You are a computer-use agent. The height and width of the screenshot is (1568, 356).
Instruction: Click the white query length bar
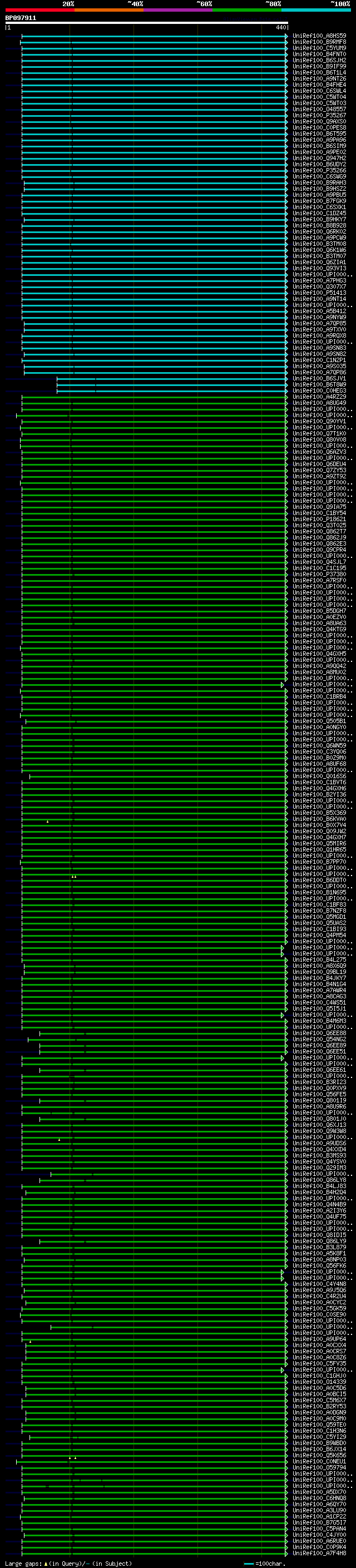click(x=147, y=22)
